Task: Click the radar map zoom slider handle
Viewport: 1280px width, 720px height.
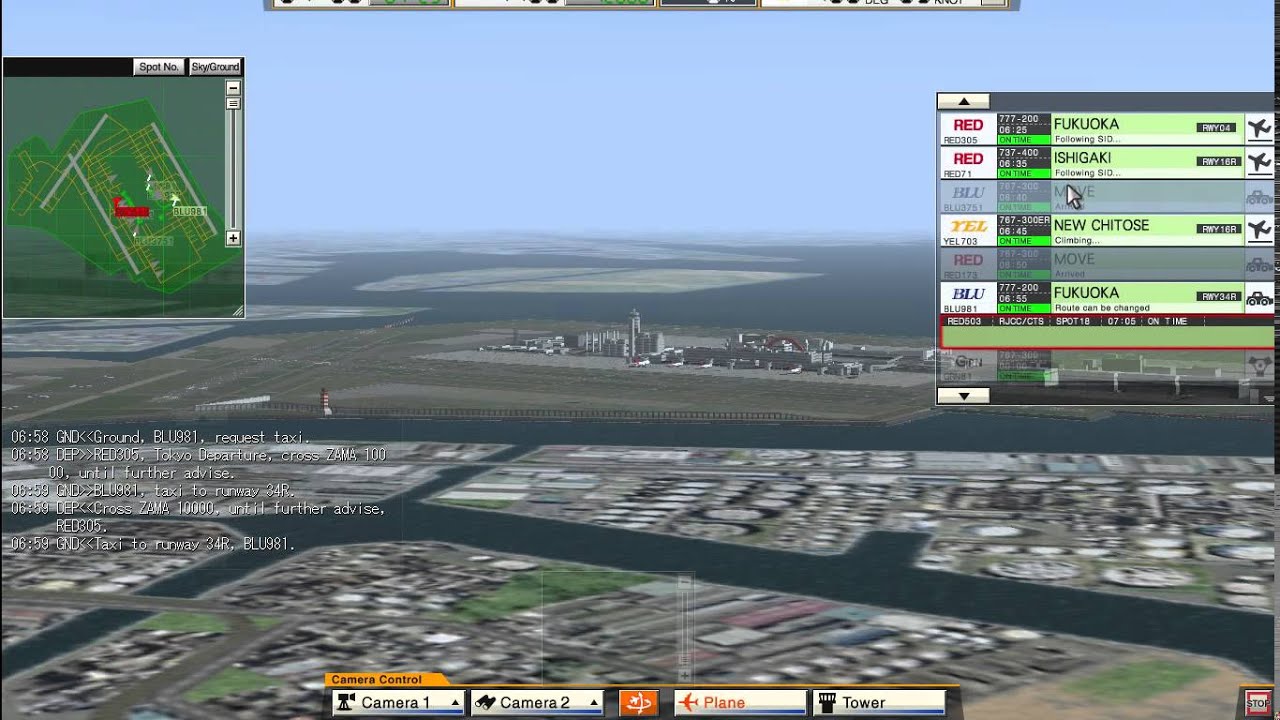Action: (x=233, y=104)
